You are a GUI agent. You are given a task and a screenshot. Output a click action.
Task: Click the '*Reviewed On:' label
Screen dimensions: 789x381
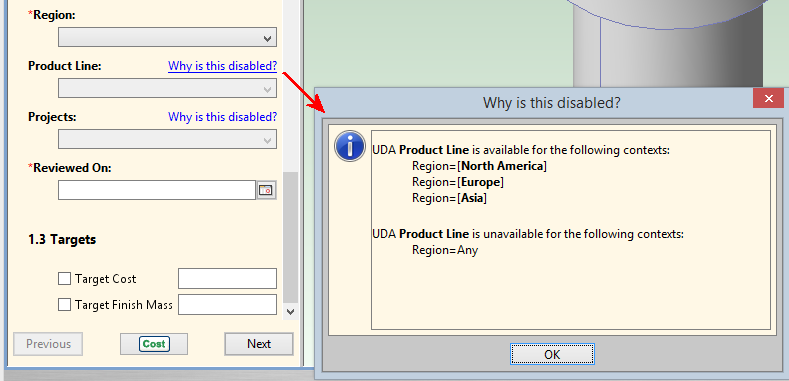(x=69, y=168)
